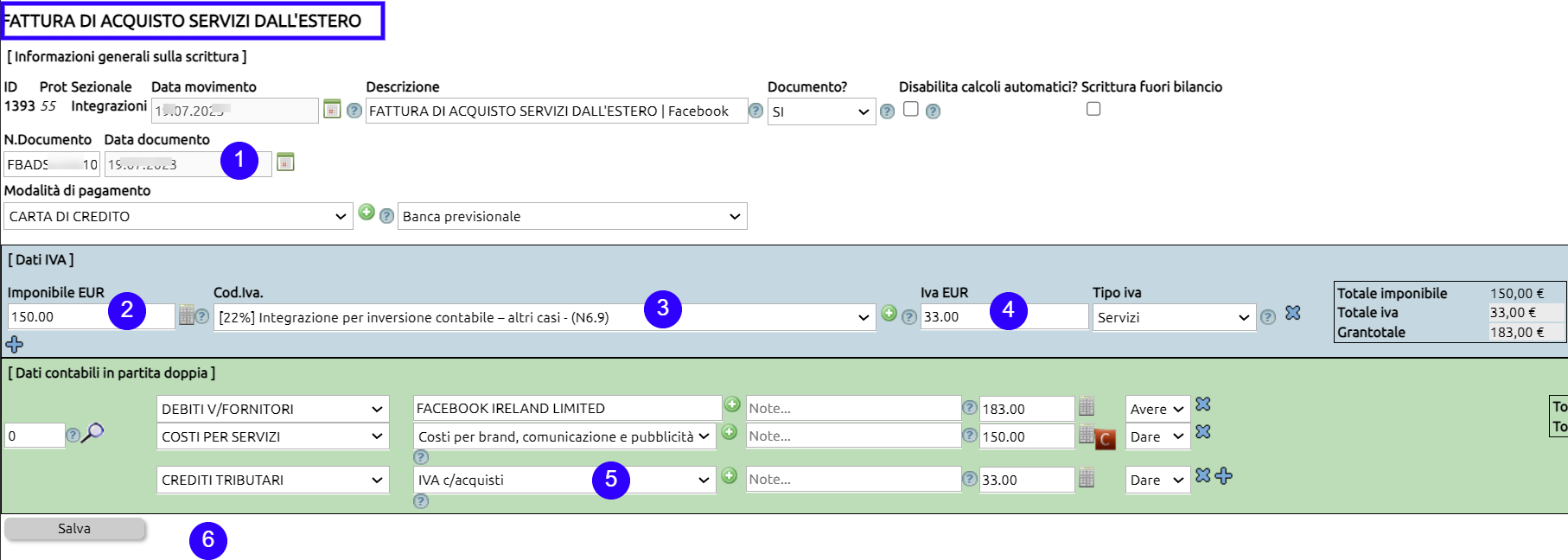Image resolution: width=1568 pixels, height=560 pixels.
Task: Click magnifying glass search icon
Action: (92, 432)
